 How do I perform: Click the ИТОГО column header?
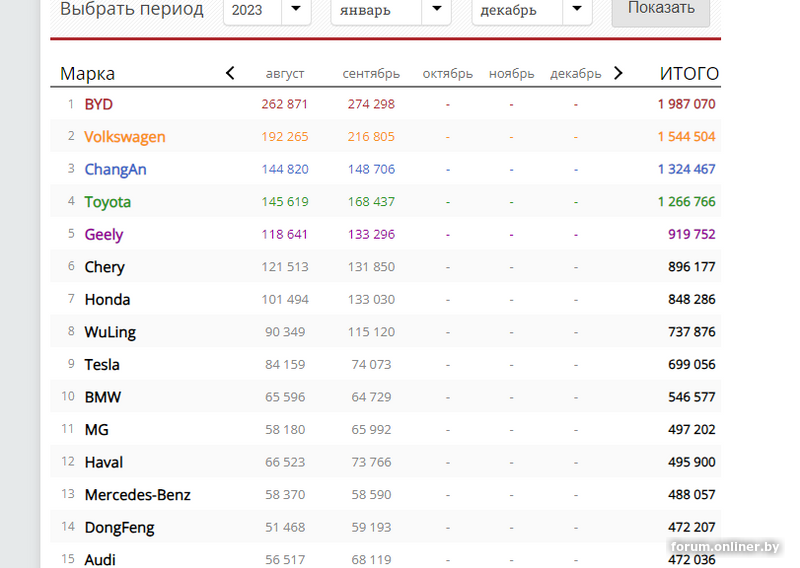pos(689,74)
